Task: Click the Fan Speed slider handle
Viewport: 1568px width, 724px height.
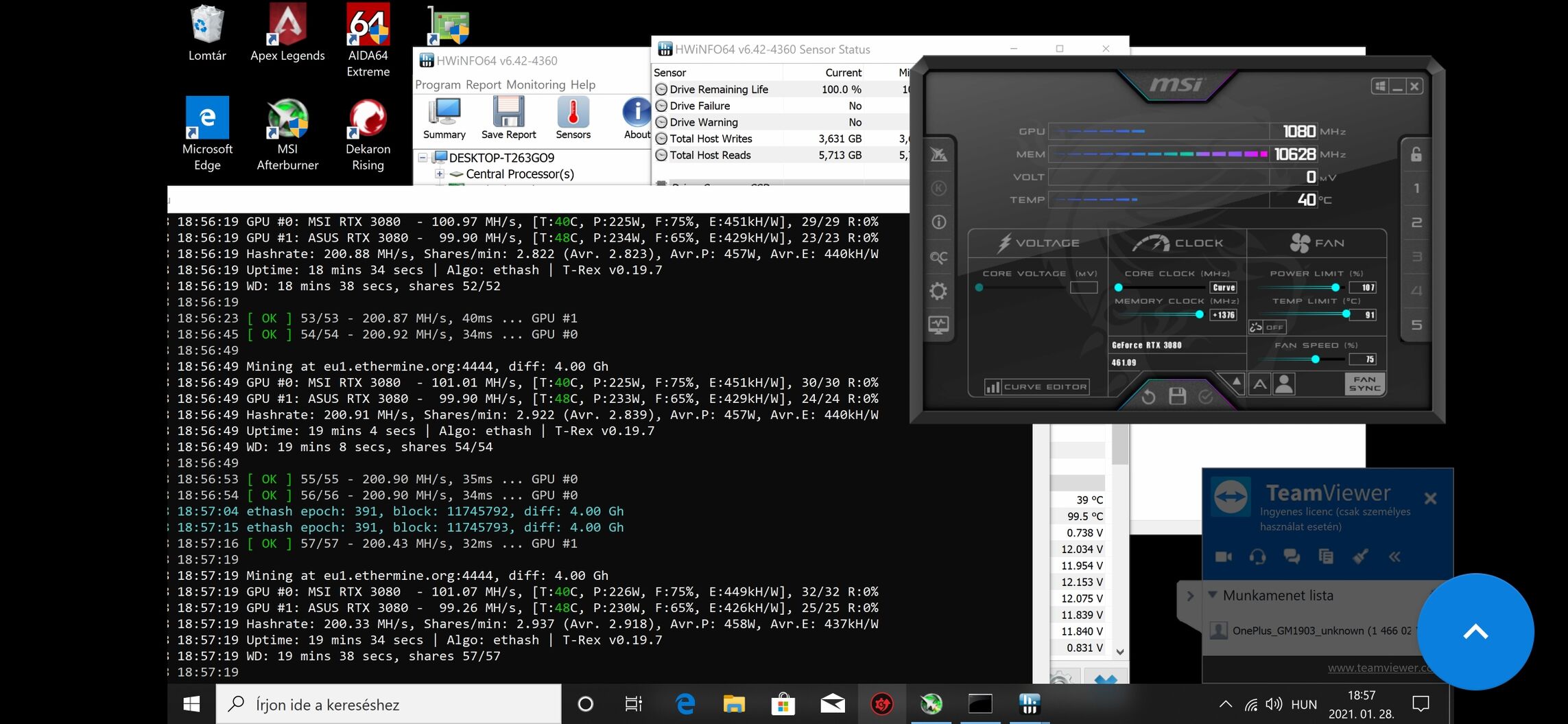Action: [x=1315, y=359]
